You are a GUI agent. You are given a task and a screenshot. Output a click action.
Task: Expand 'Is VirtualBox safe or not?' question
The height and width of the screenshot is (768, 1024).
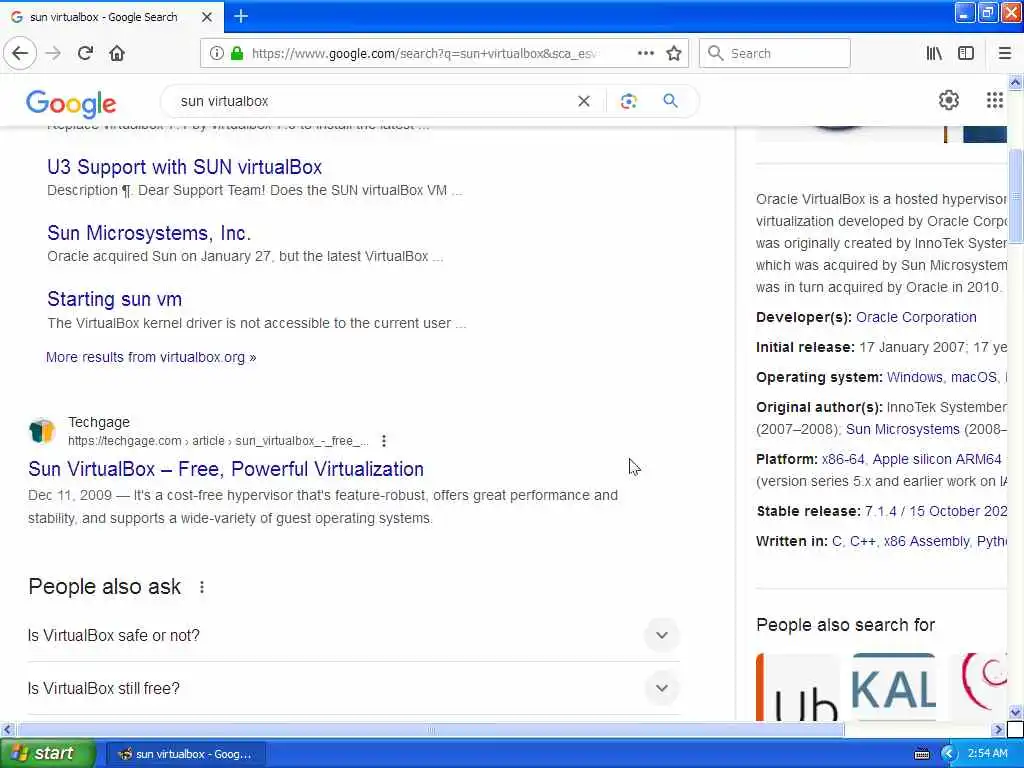(353, 635)
